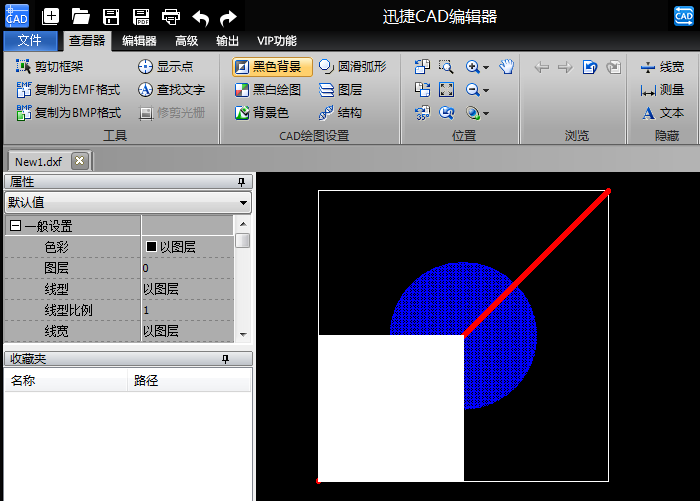Click the 剪切框架 clip frame tool

pyautogui.click(x=50, y=67)
